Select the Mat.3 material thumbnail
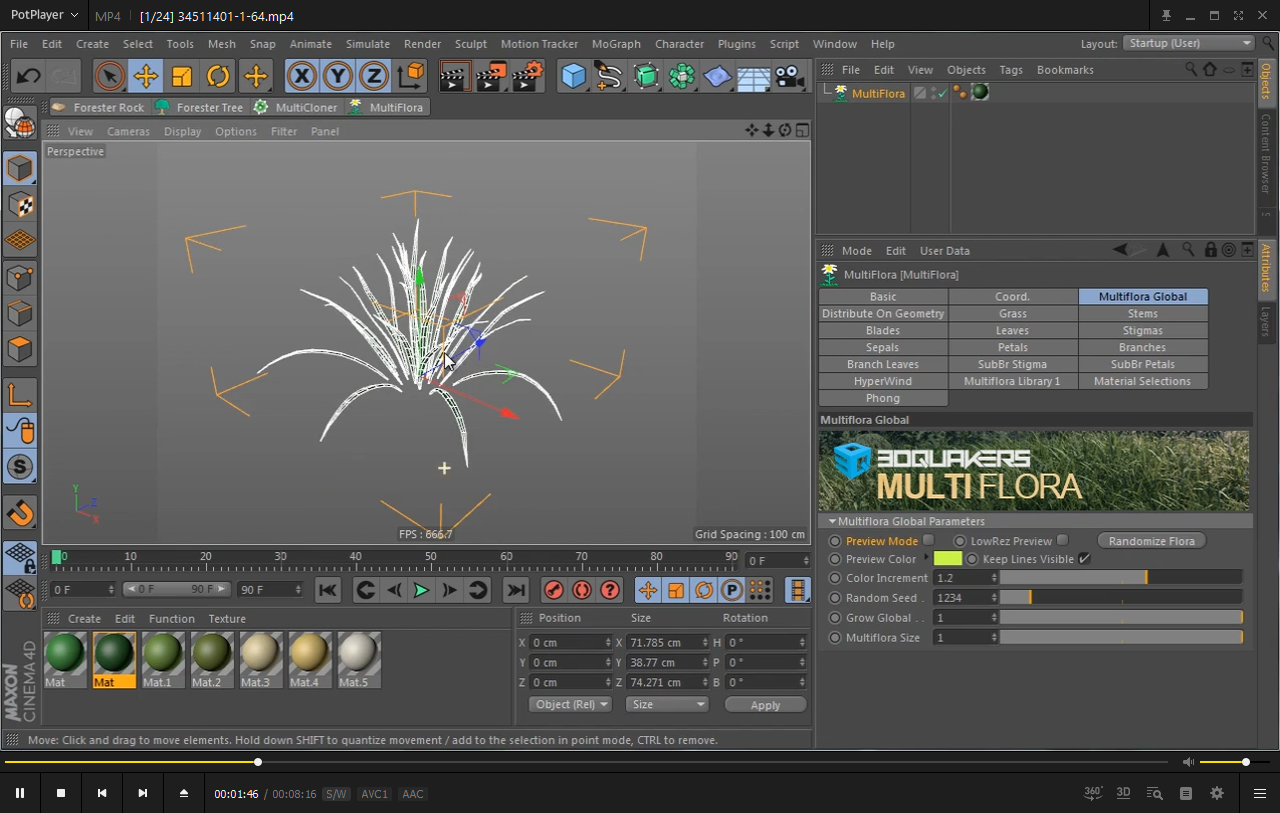1280x813 pixels. point(262,660)
